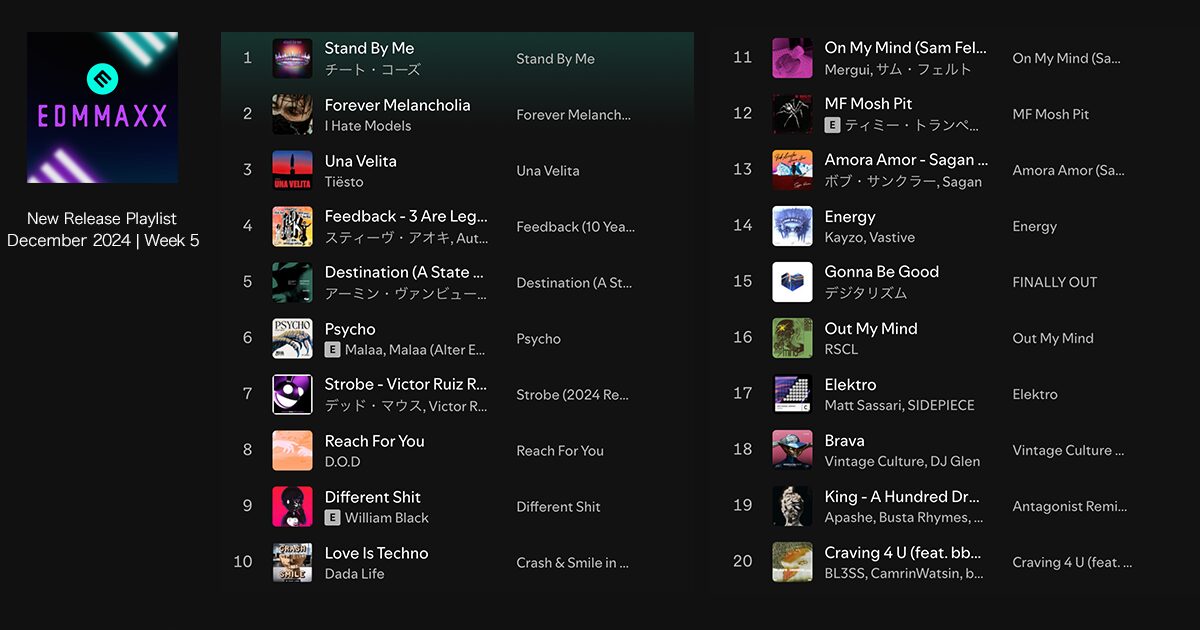Click the explicit badge beside William Black

pyautogui.click(x=332, y=518)
